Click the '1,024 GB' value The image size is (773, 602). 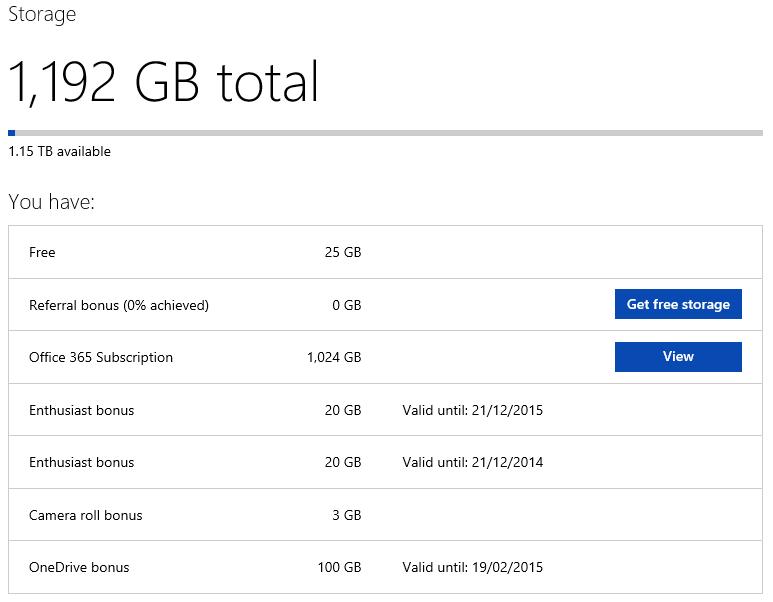[334, 357]
